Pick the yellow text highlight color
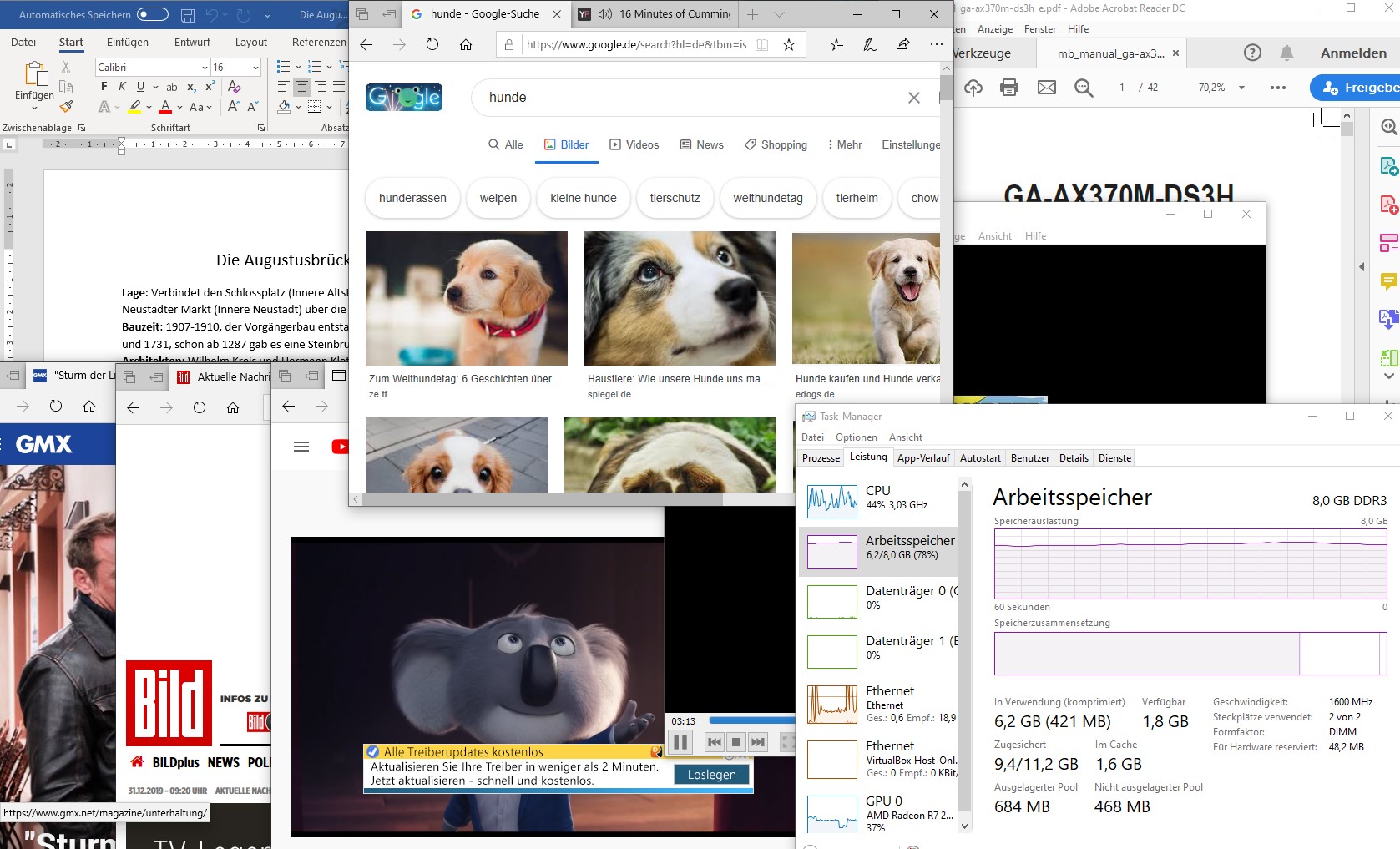This screenshot has height=849, width=1400. (134, 107)
